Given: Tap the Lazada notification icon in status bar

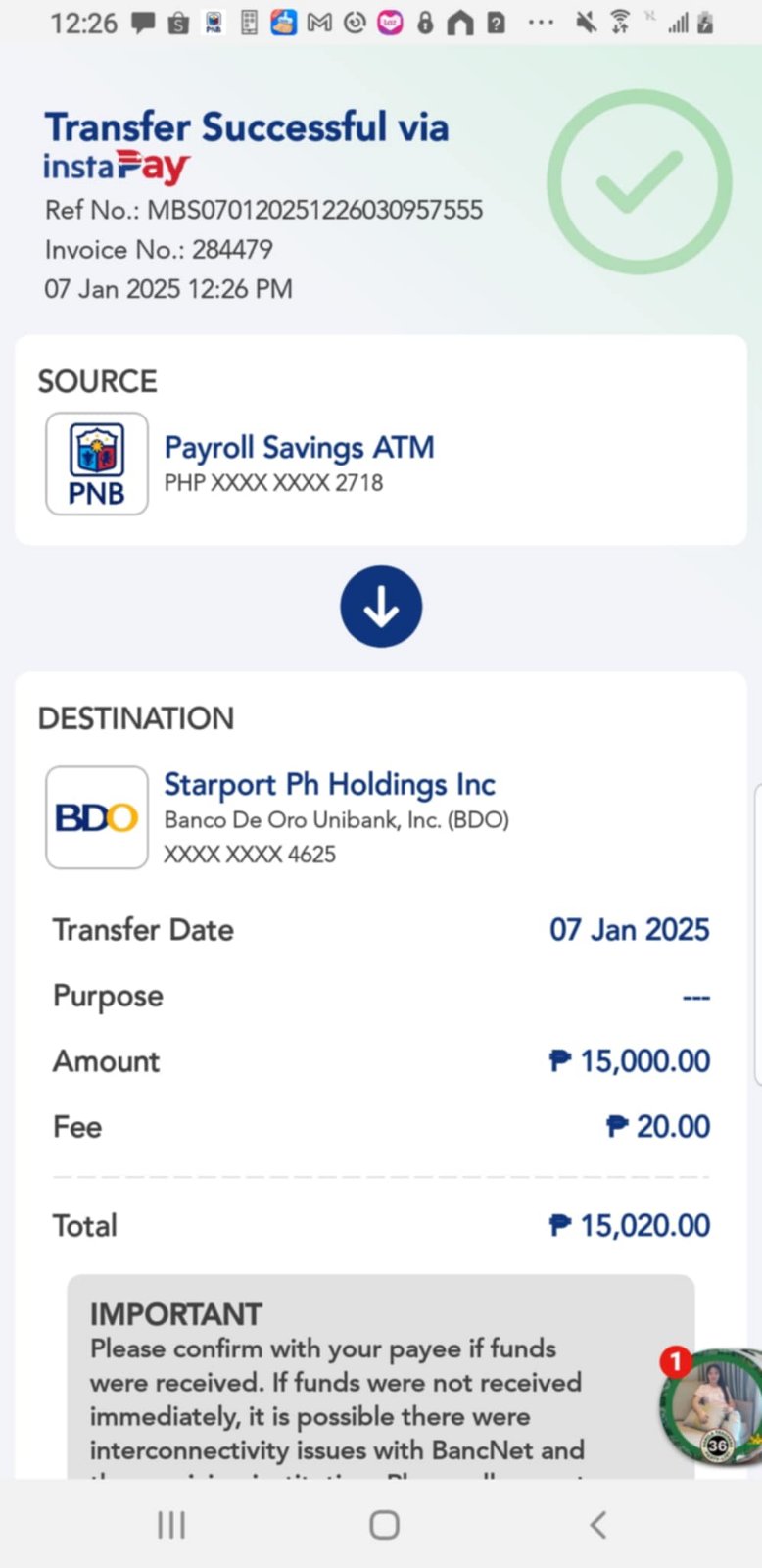Looking at the screenshot, I should click(390, 23).
